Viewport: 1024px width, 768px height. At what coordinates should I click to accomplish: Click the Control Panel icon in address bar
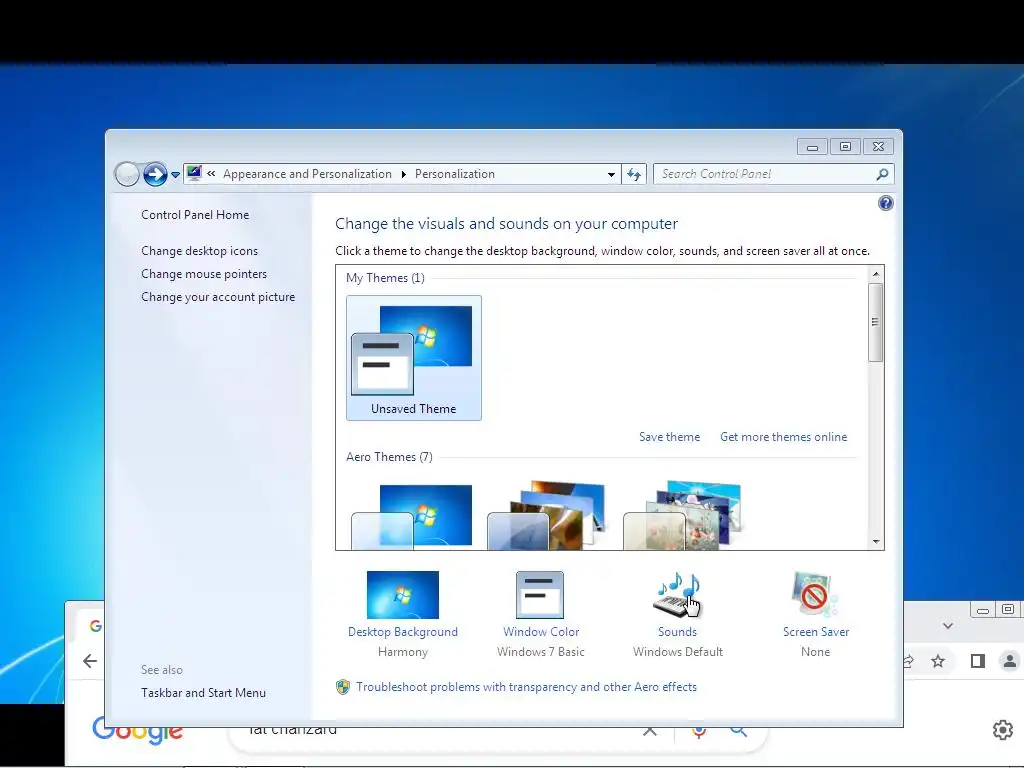(194, 174)
